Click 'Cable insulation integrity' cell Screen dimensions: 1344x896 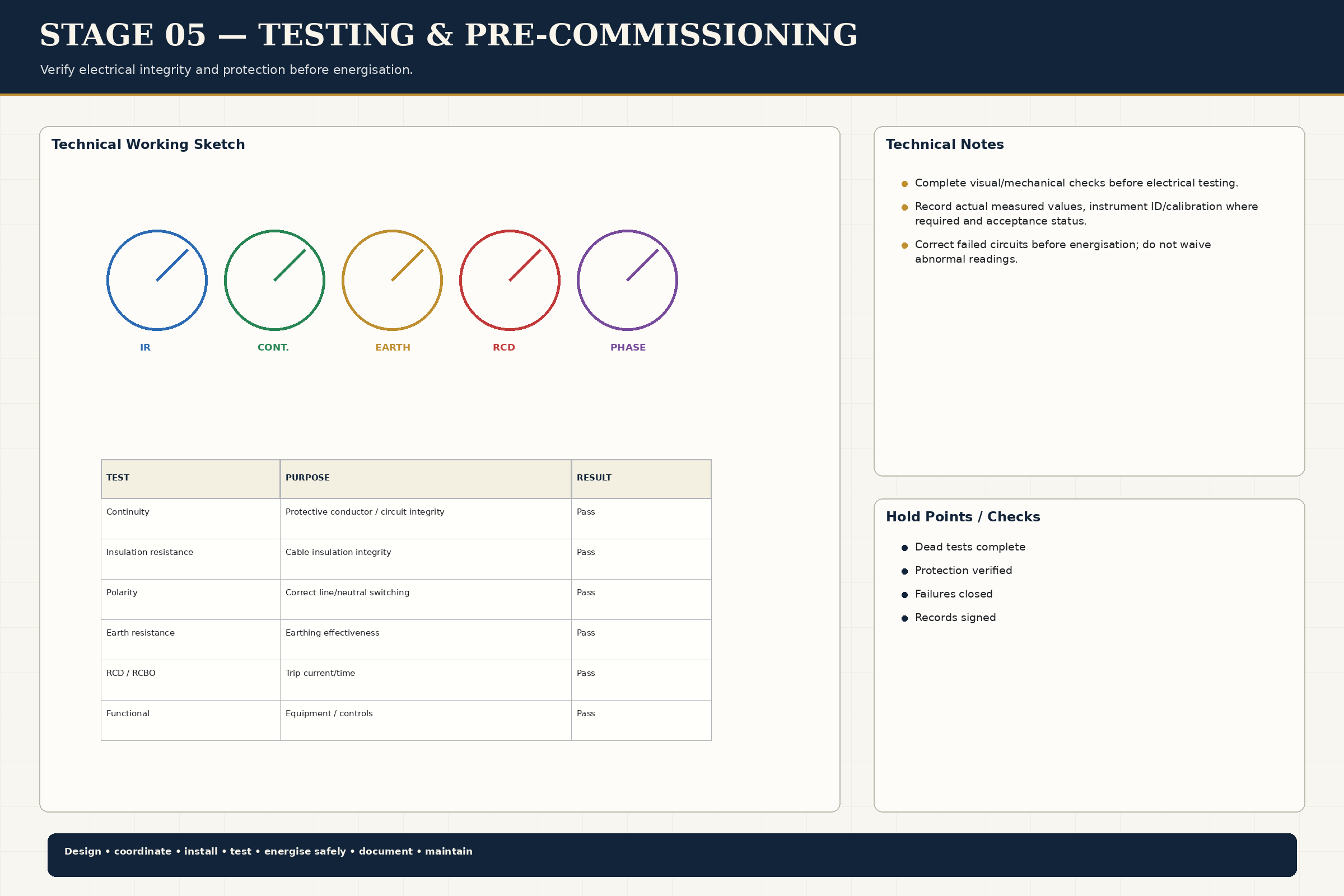[426, 559]
